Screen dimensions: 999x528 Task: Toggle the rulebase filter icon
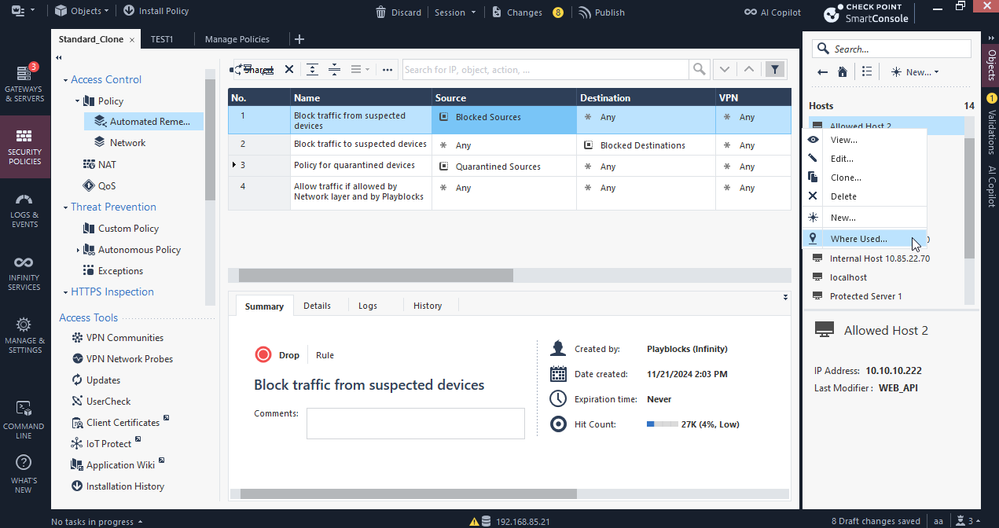[x=775, y=69]
